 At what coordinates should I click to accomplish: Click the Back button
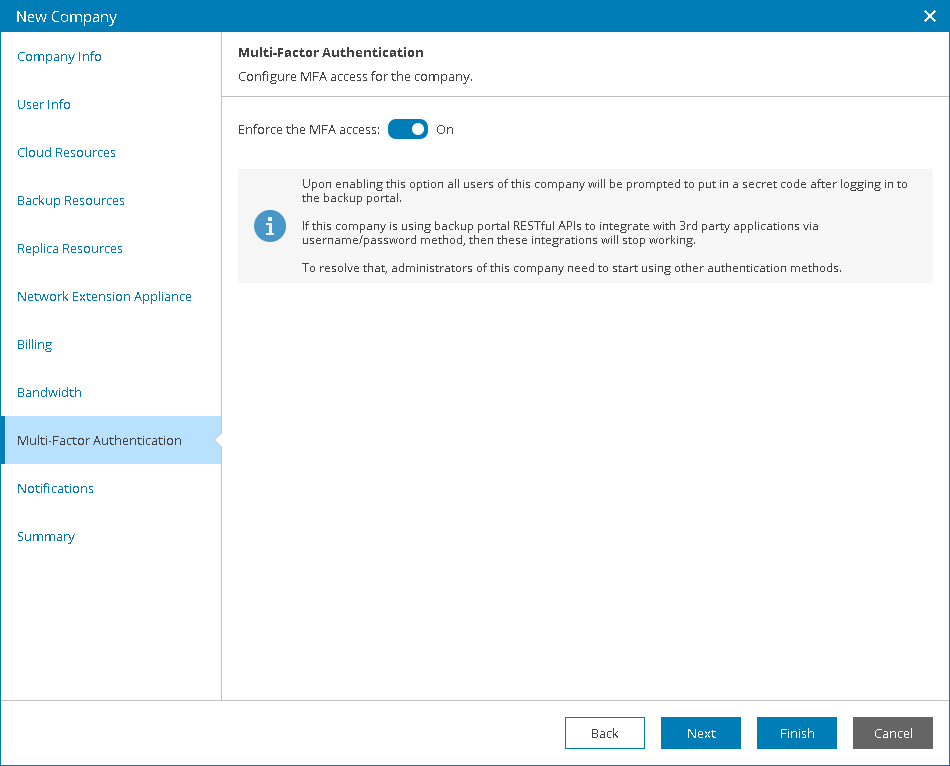[x=605, y=733]
